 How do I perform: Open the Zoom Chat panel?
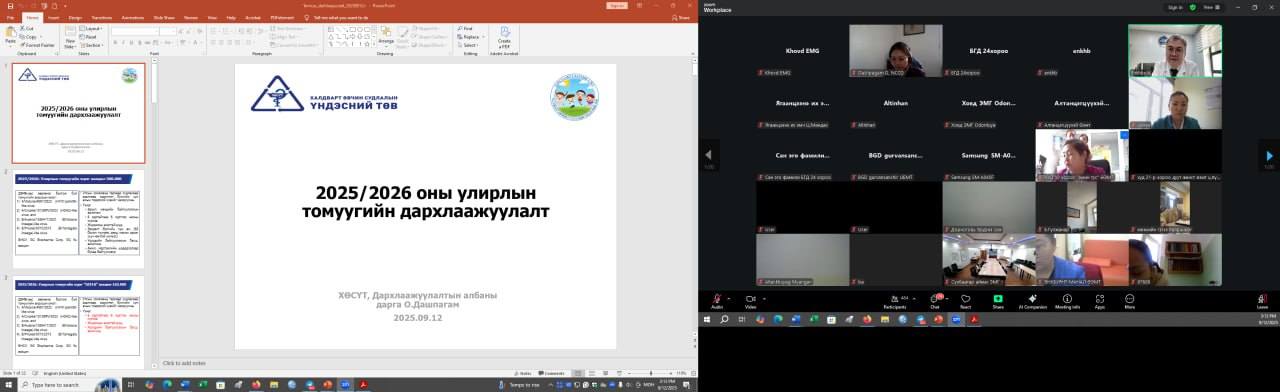[936, 299]
